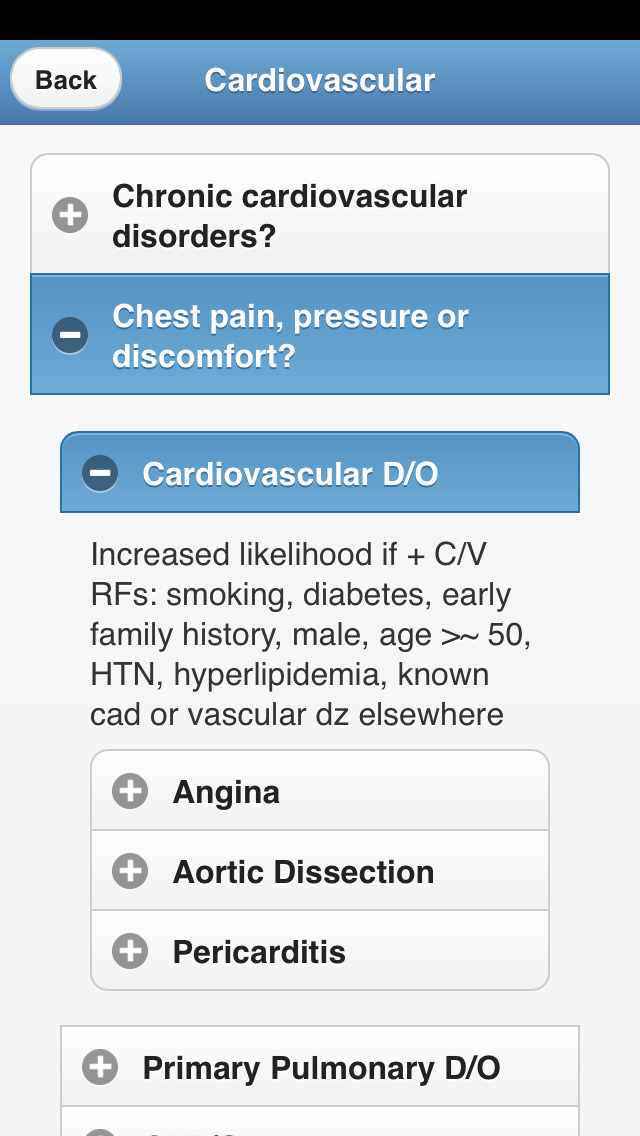
Task: Tap the plus icon next to Angina
Action: pos(130,791)
